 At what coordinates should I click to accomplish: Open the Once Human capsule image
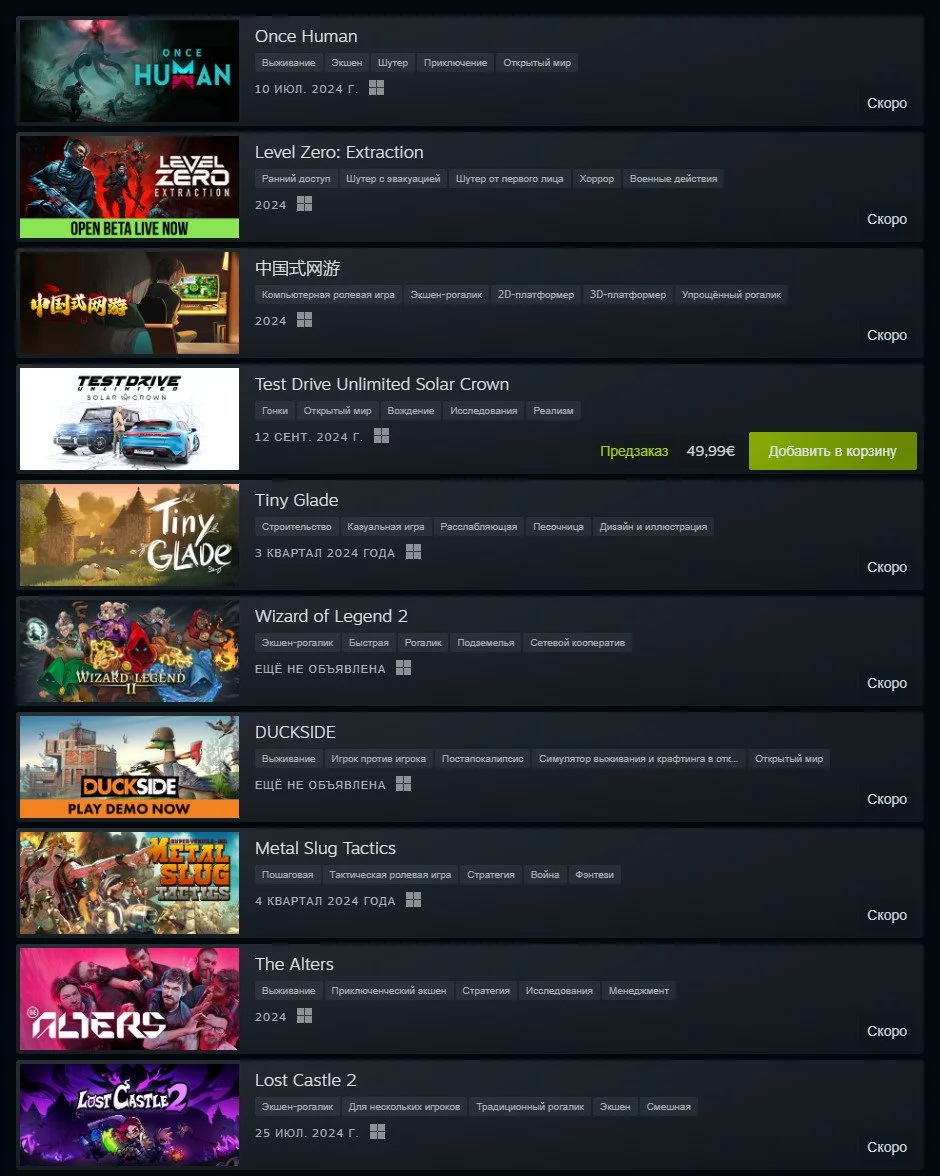(x=129, y=70)
